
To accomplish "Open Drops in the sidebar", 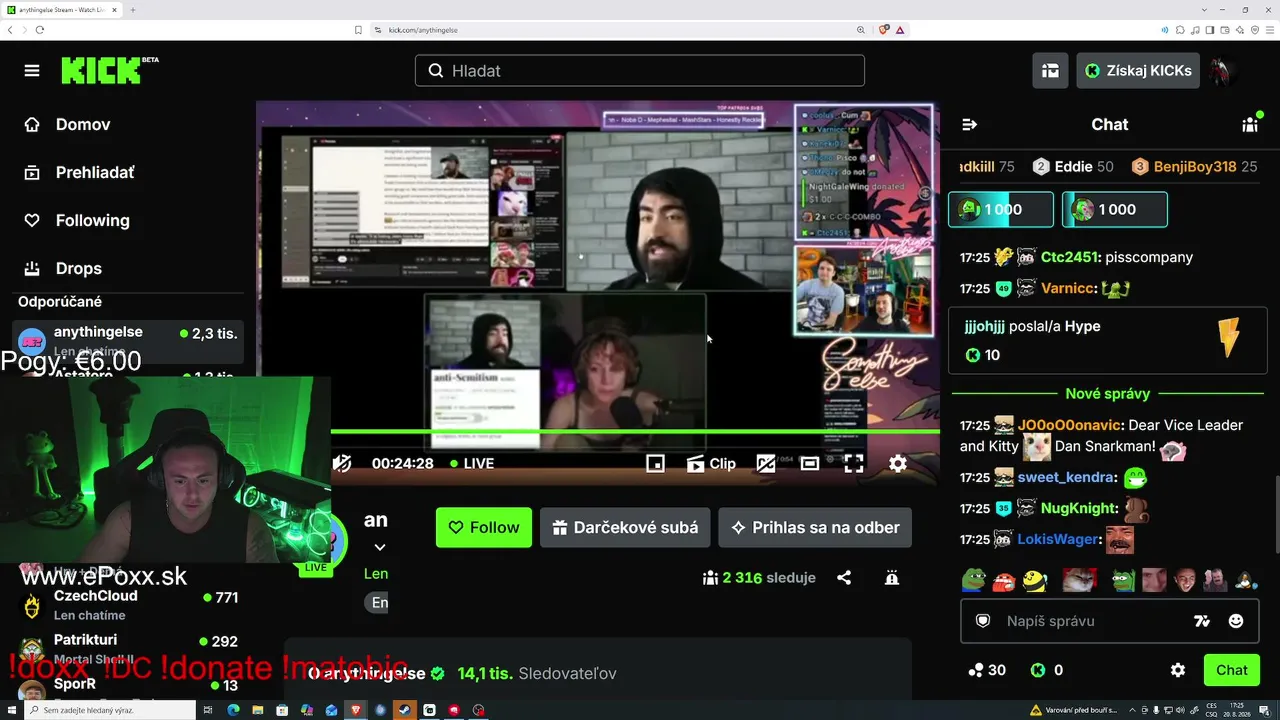I will coord(64,268).
